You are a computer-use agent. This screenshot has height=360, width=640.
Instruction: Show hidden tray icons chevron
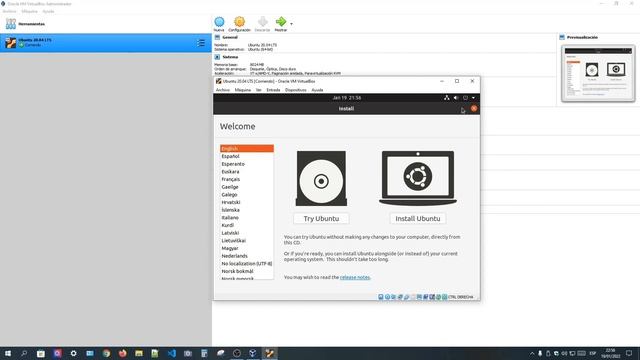(x=532, y=353)
